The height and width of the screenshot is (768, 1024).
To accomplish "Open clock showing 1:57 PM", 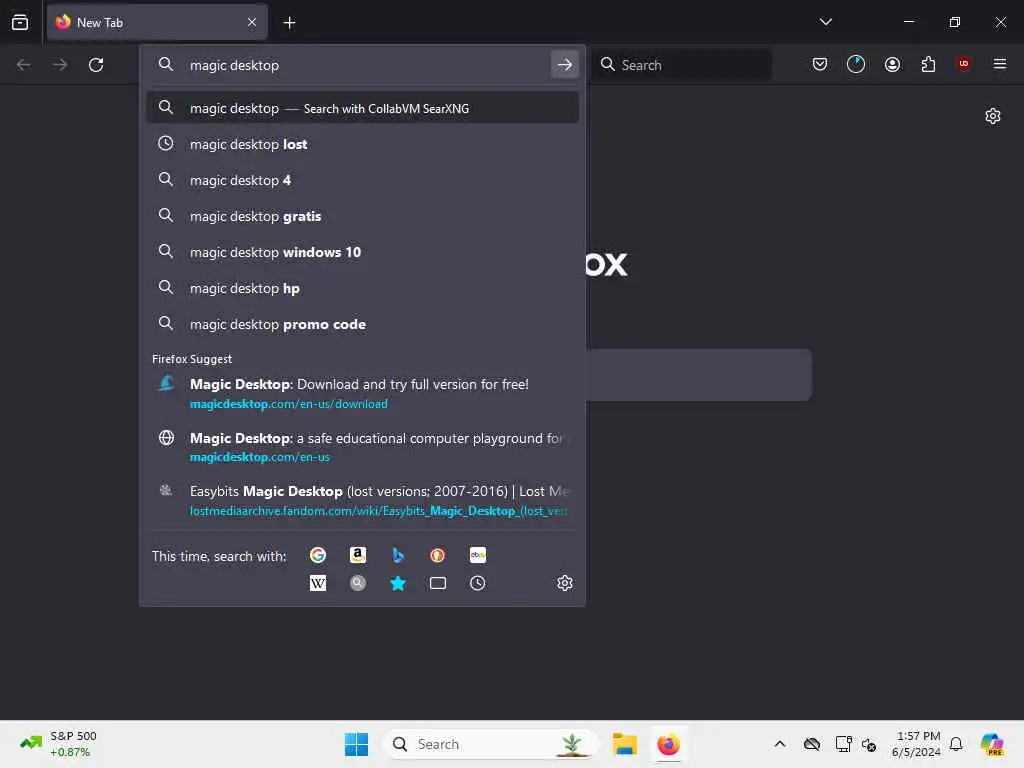I will 916,744.
